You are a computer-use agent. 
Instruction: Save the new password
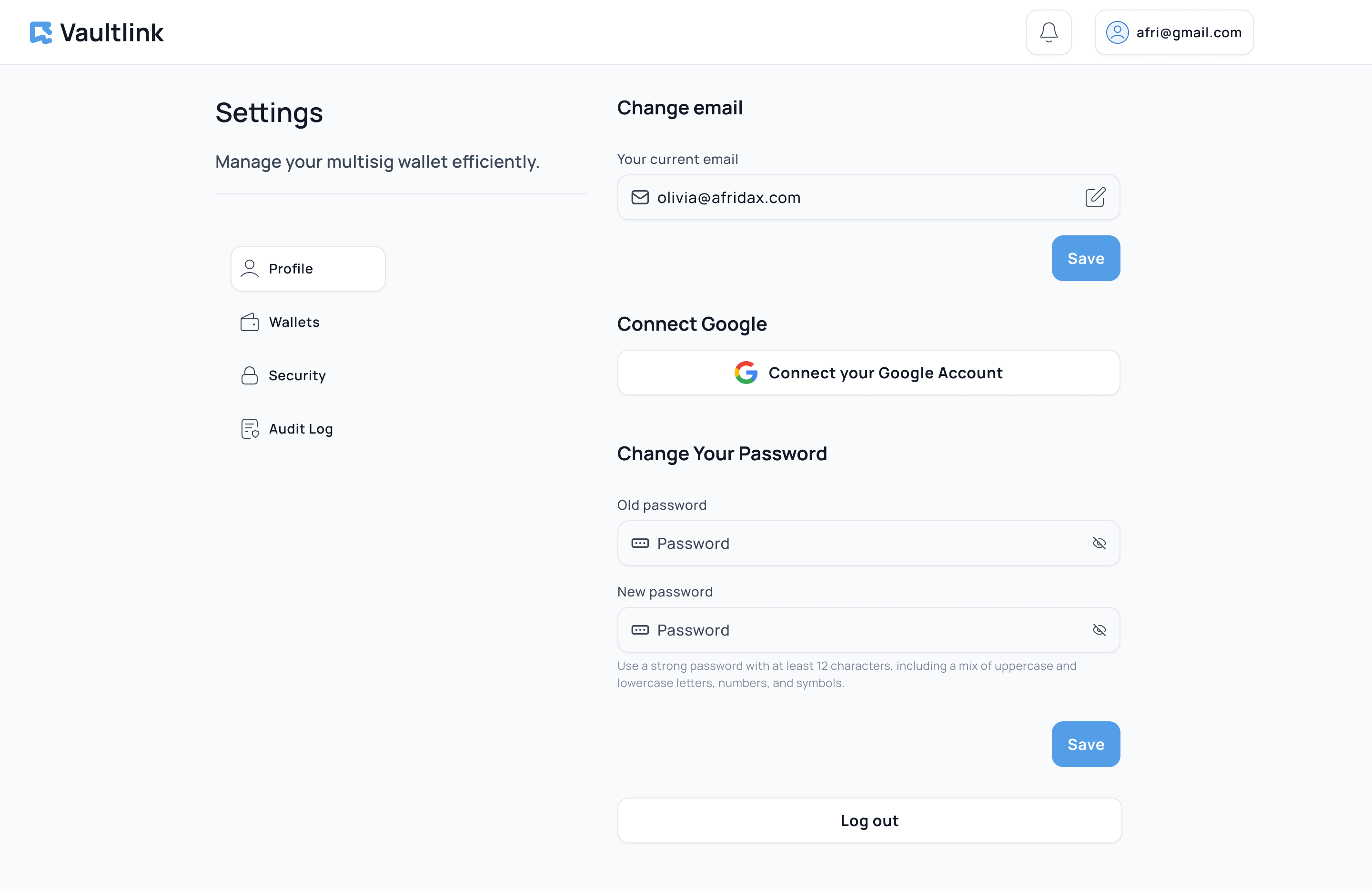(x=1086, y=744)
